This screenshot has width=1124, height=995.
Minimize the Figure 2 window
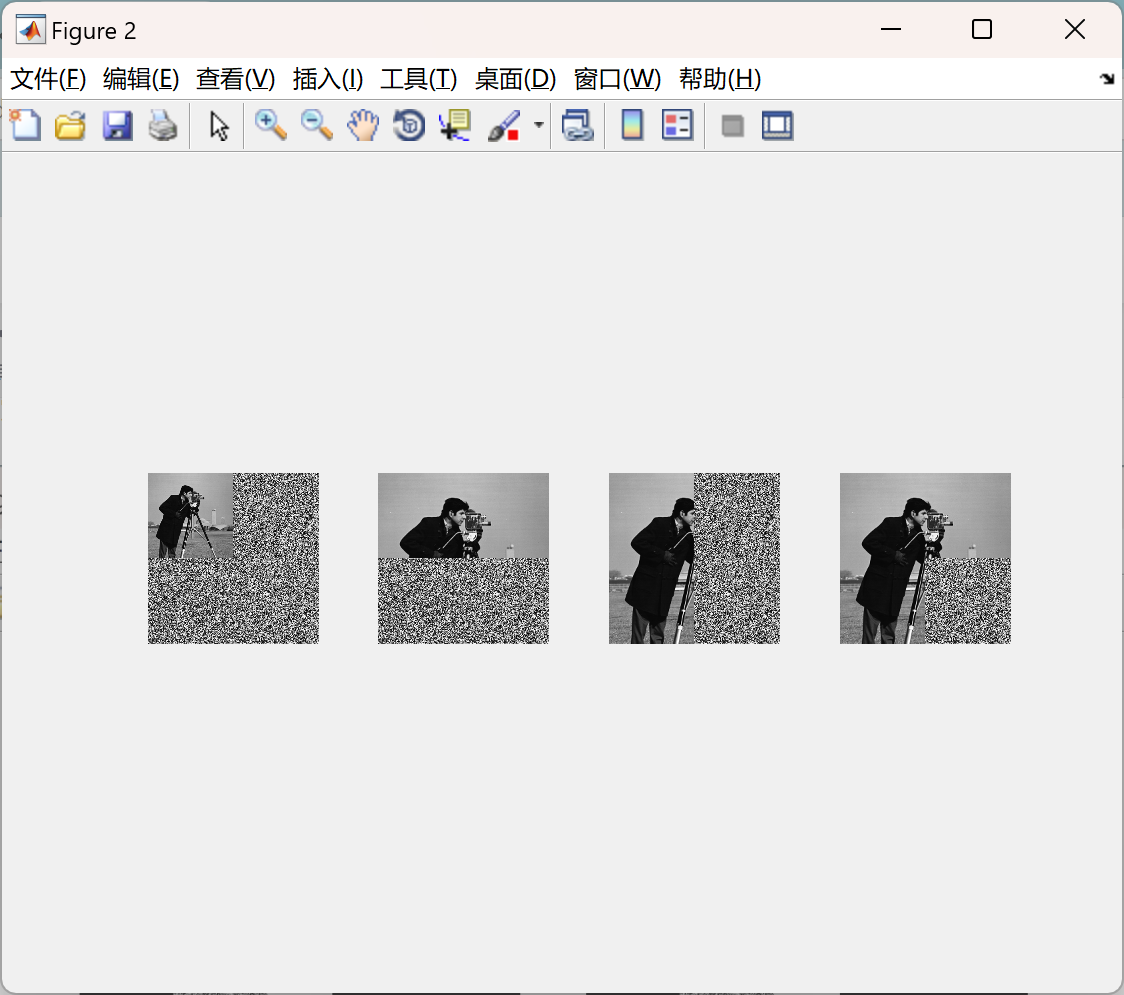point(890,29)
